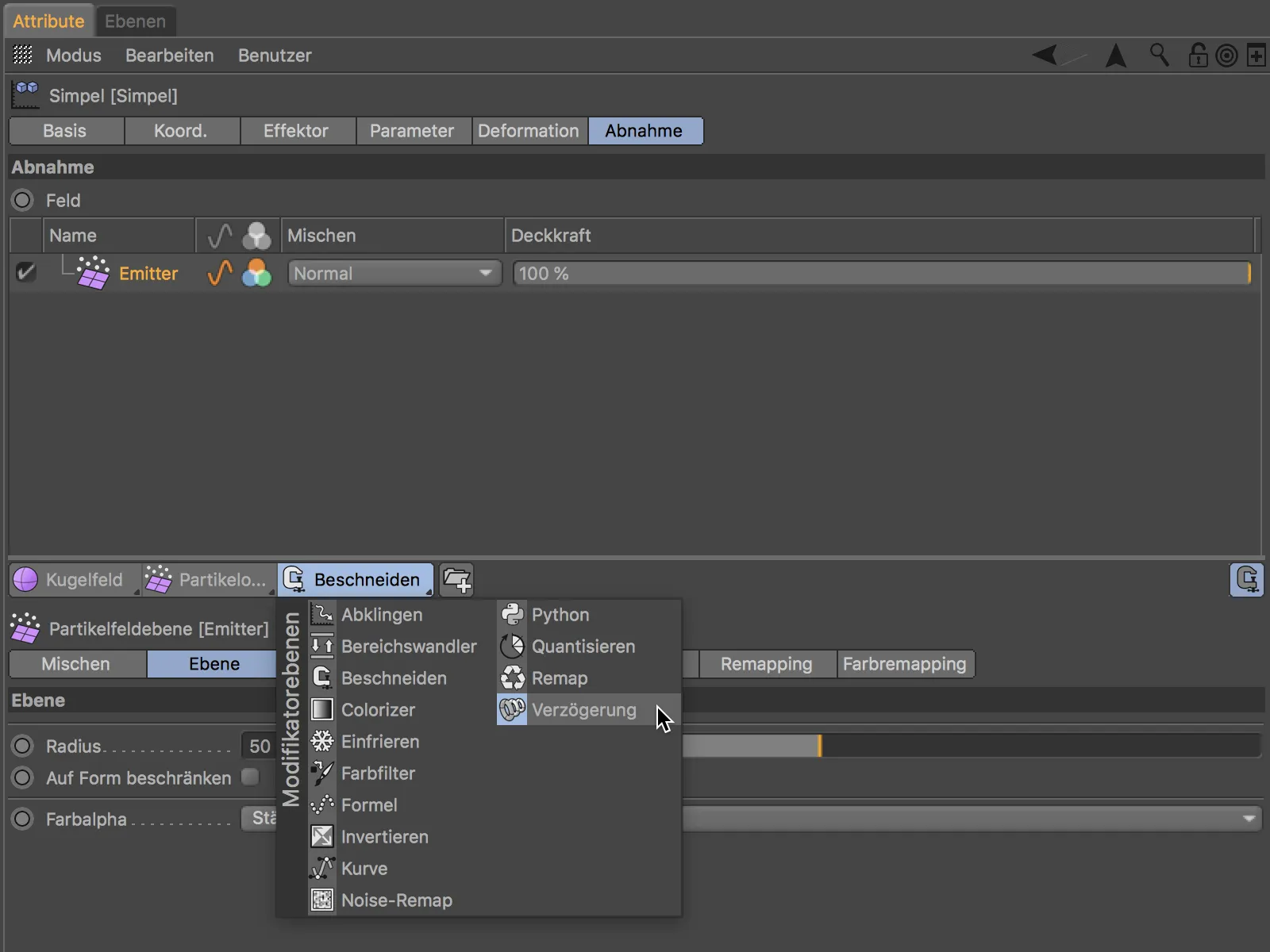Toggle the Farbalpha animation circle
The height and width of the screenshot is (952, 1270).
23,819
